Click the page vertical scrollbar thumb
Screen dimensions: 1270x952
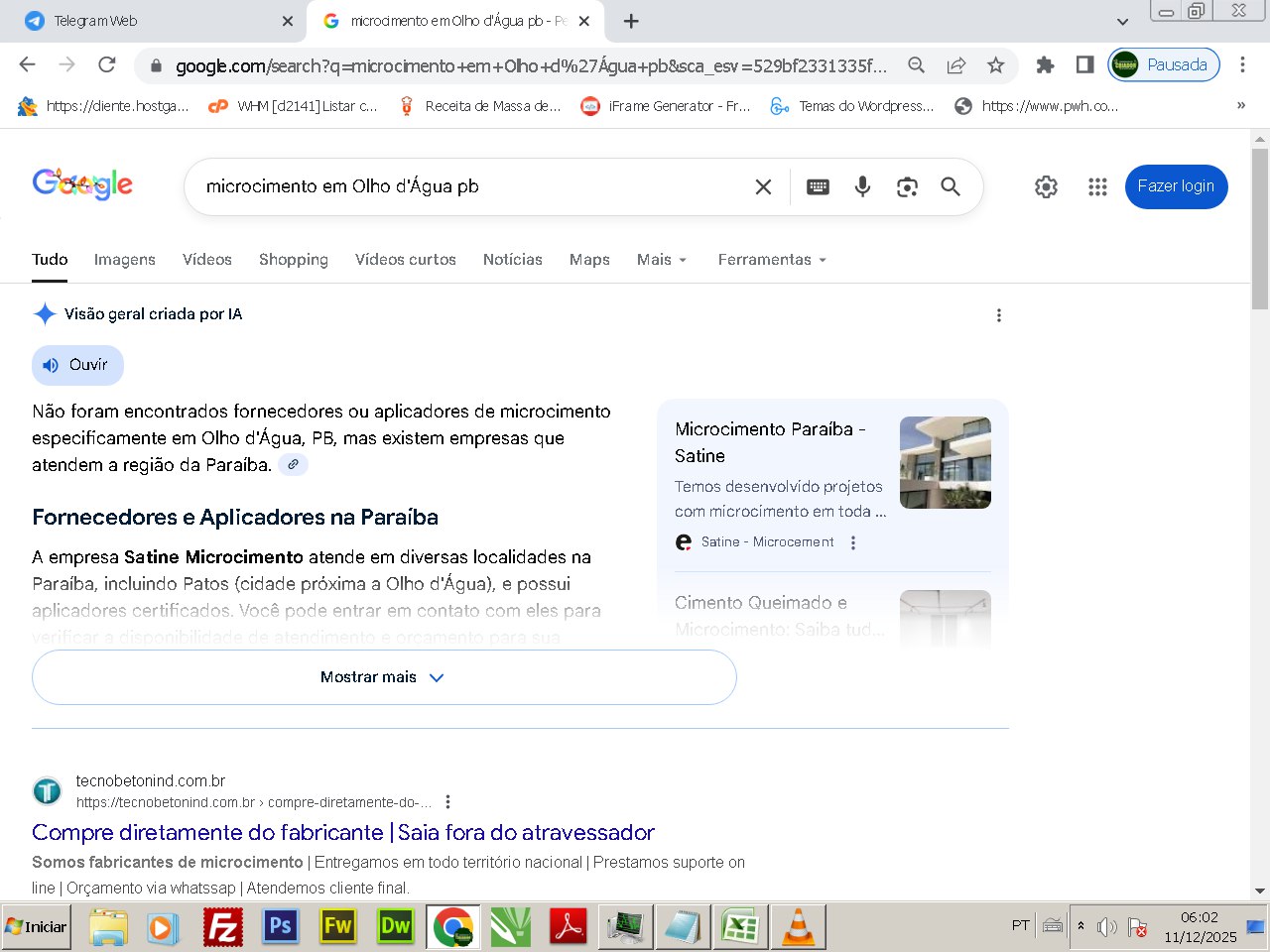pos(1259,228)
